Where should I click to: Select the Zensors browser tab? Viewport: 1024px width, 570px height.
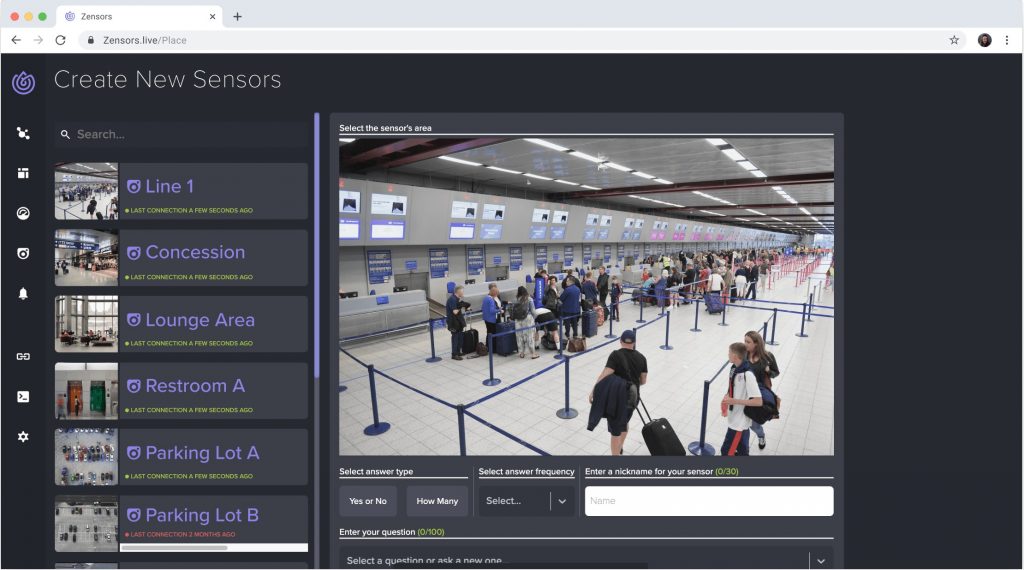pos(138,16)
